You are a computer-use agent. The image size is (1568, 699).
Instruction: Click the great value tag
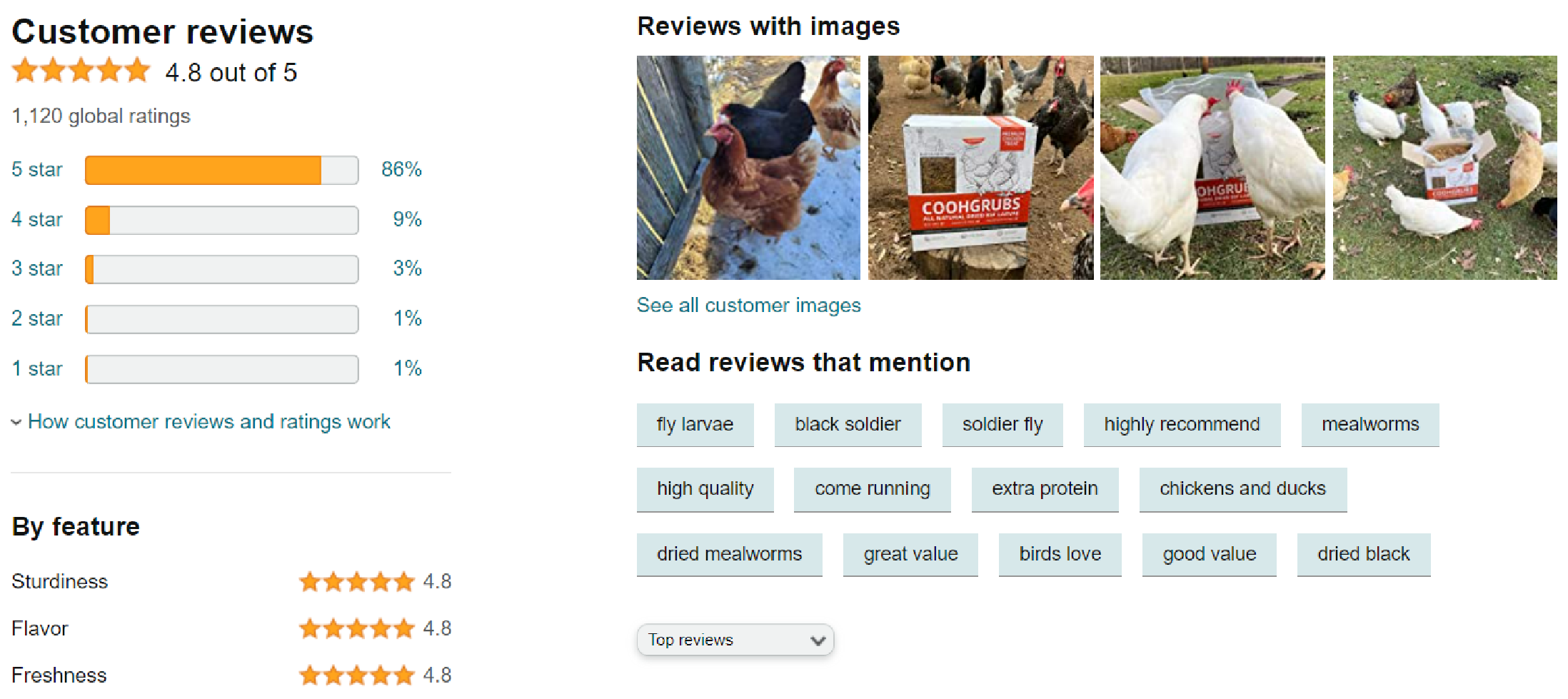[910, 555]
